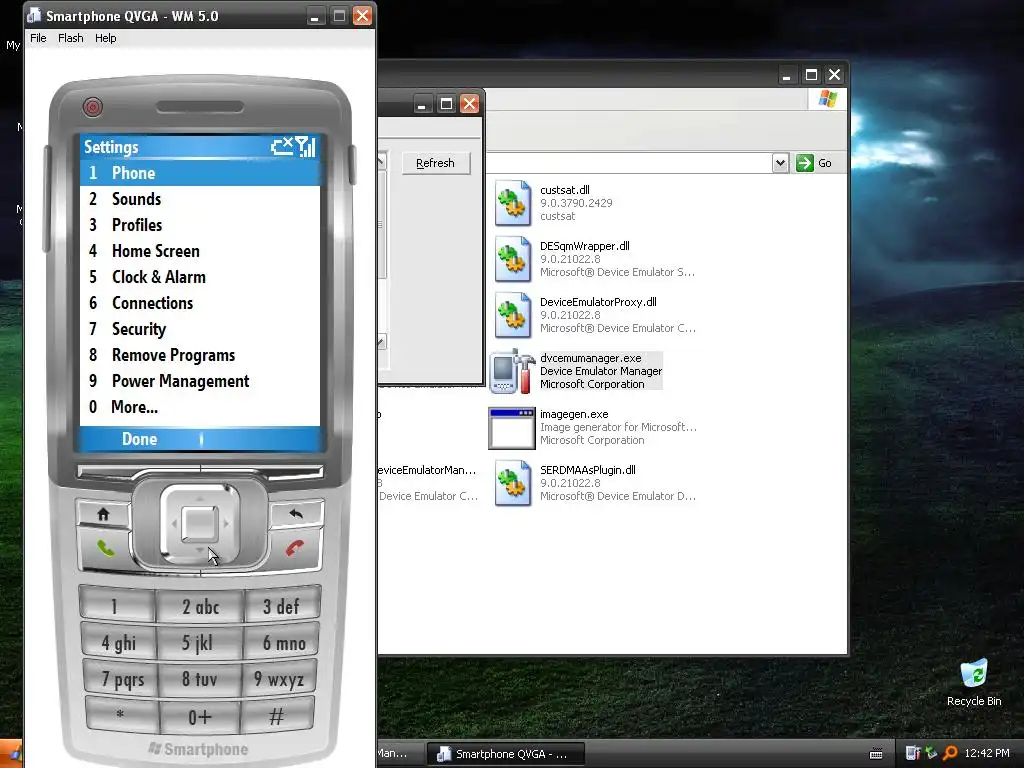This screenshot has width=1024, height=768.
Task: Tap the 3 def key on keypad
Action: coord(282,605)
